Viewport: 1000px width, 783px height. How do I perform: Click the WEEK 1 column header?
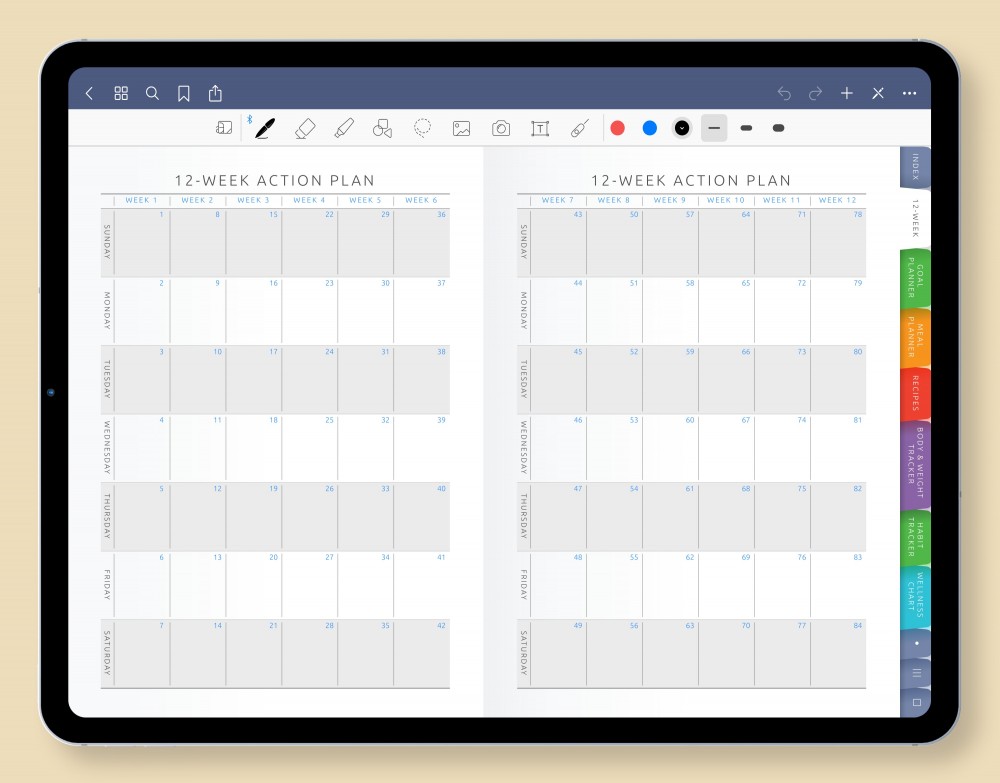(142, 200)
